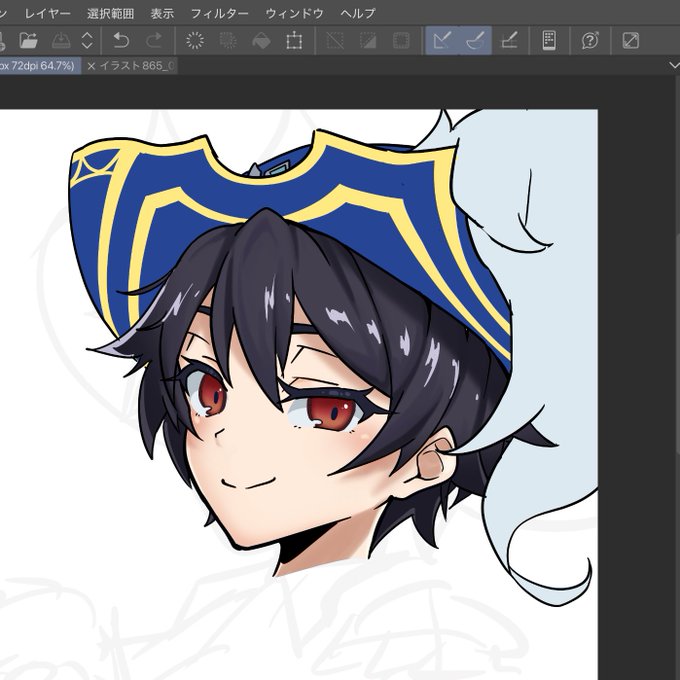This screenshot has height=680, width=680.
Task: Click the Undo arrow icon
Action: [x=121, y=41]
